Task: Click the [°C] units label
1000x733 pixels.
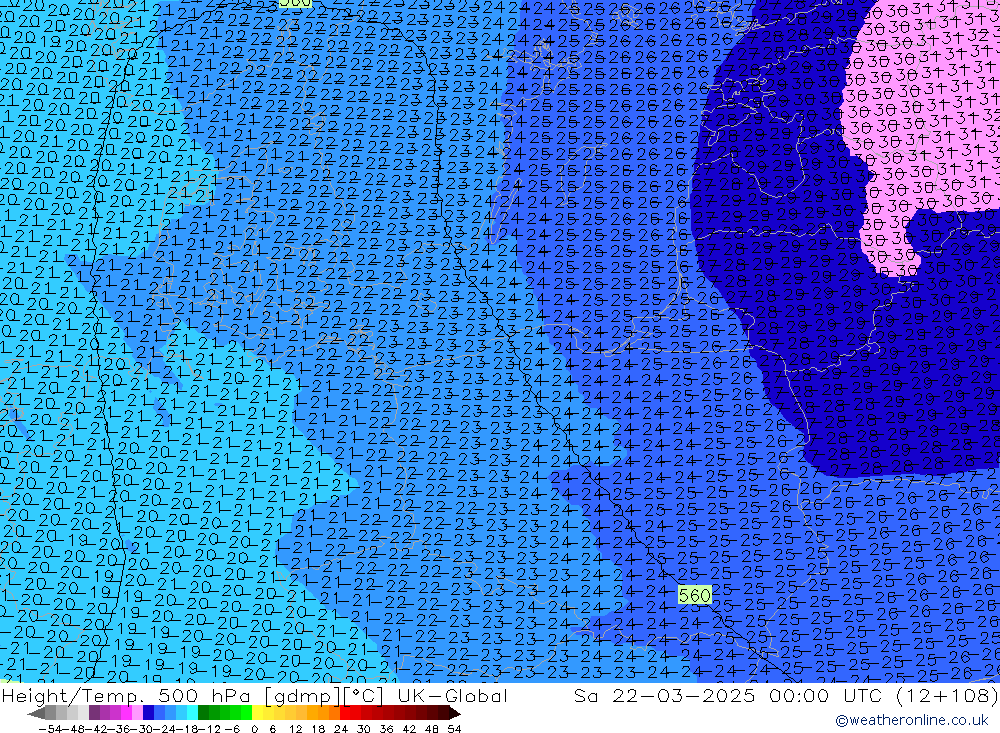Action: click(x=364, y=696)
